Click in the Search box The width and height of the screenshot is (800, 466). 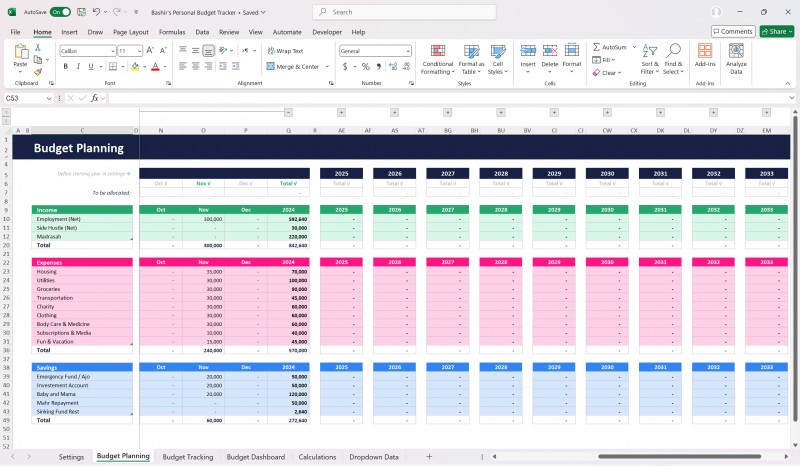pyautogui.click(x=404, y=12)
